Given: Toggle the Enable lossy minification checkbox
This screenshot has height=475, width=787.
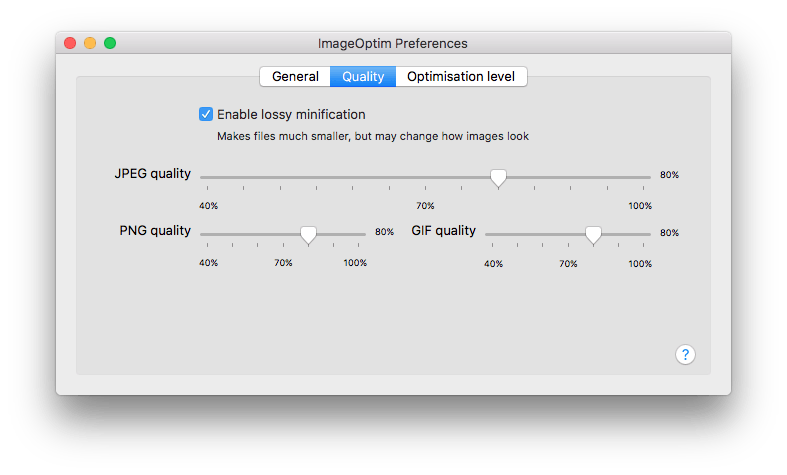Looking at the screenshot, I should pos(207,114).
